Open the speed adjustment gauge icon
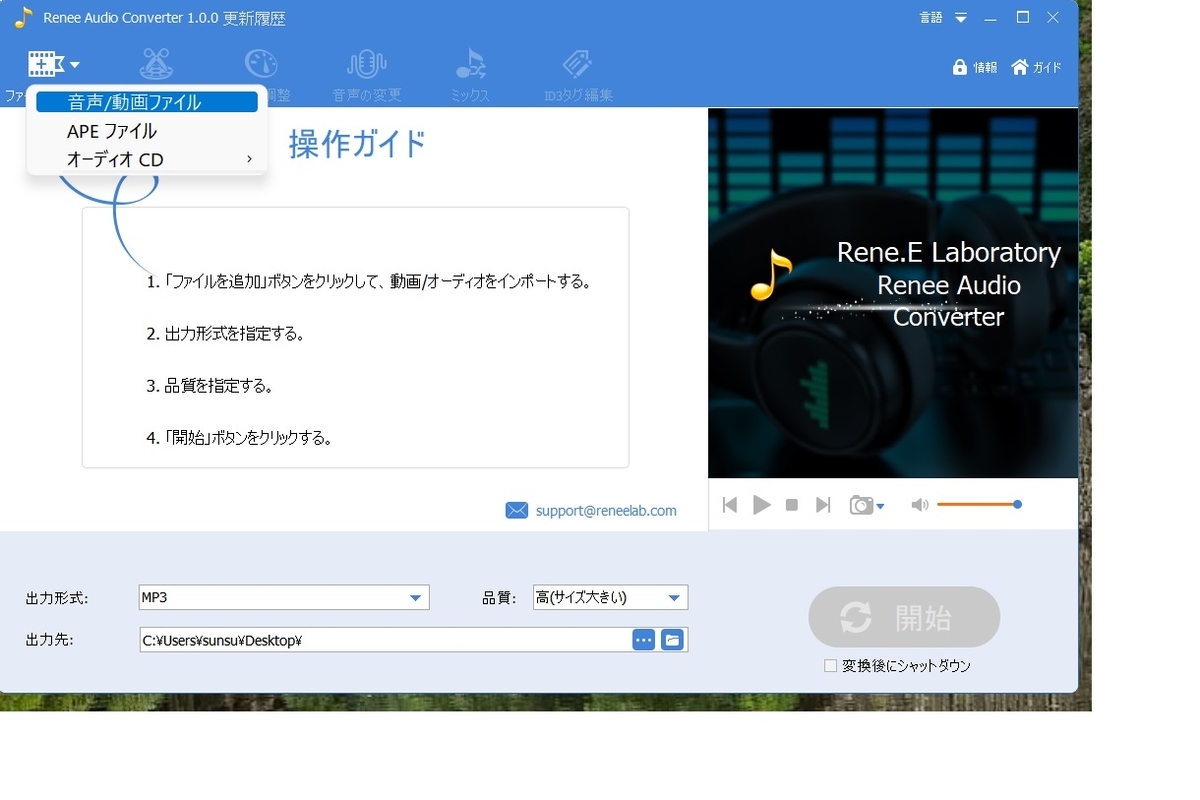1200x800 pixels. (x=261, y=64)
